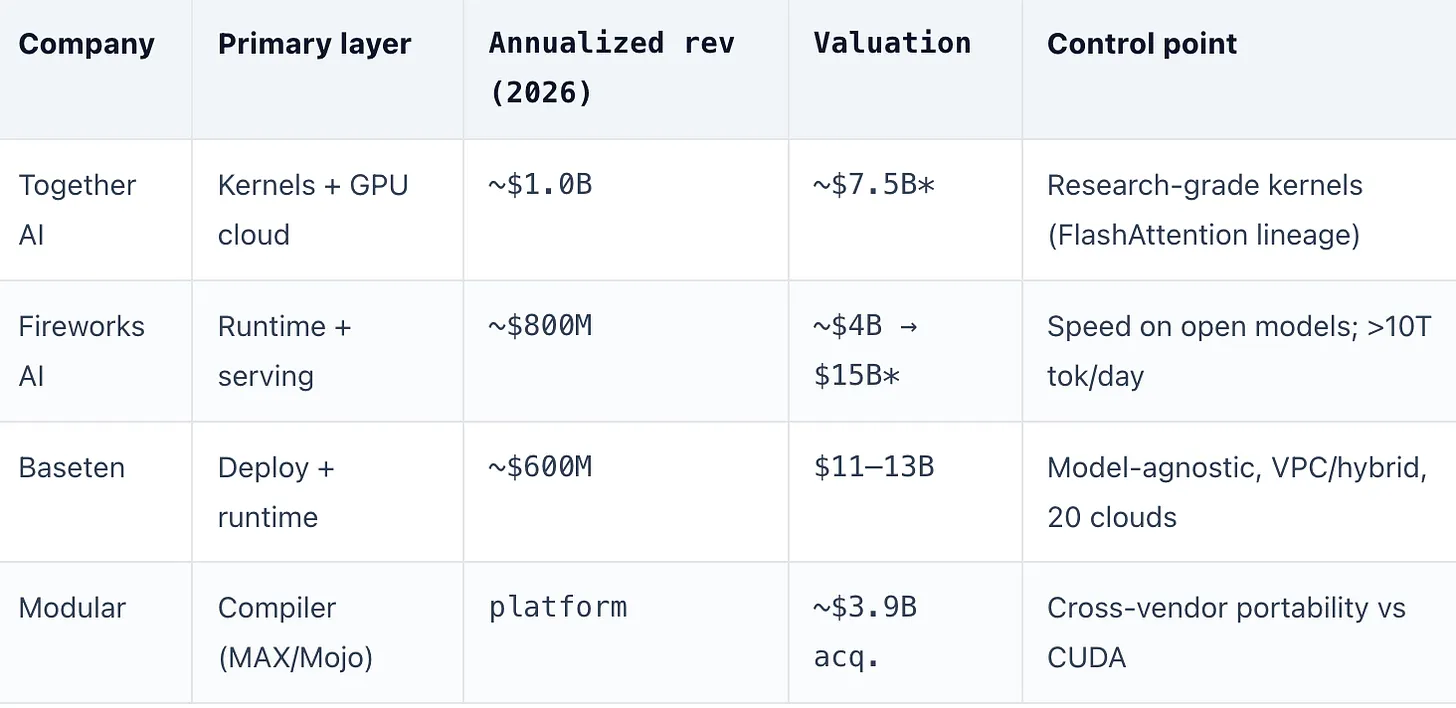Select the Together AI company cell
This screenshot has width=1456, height=708.
78,210
